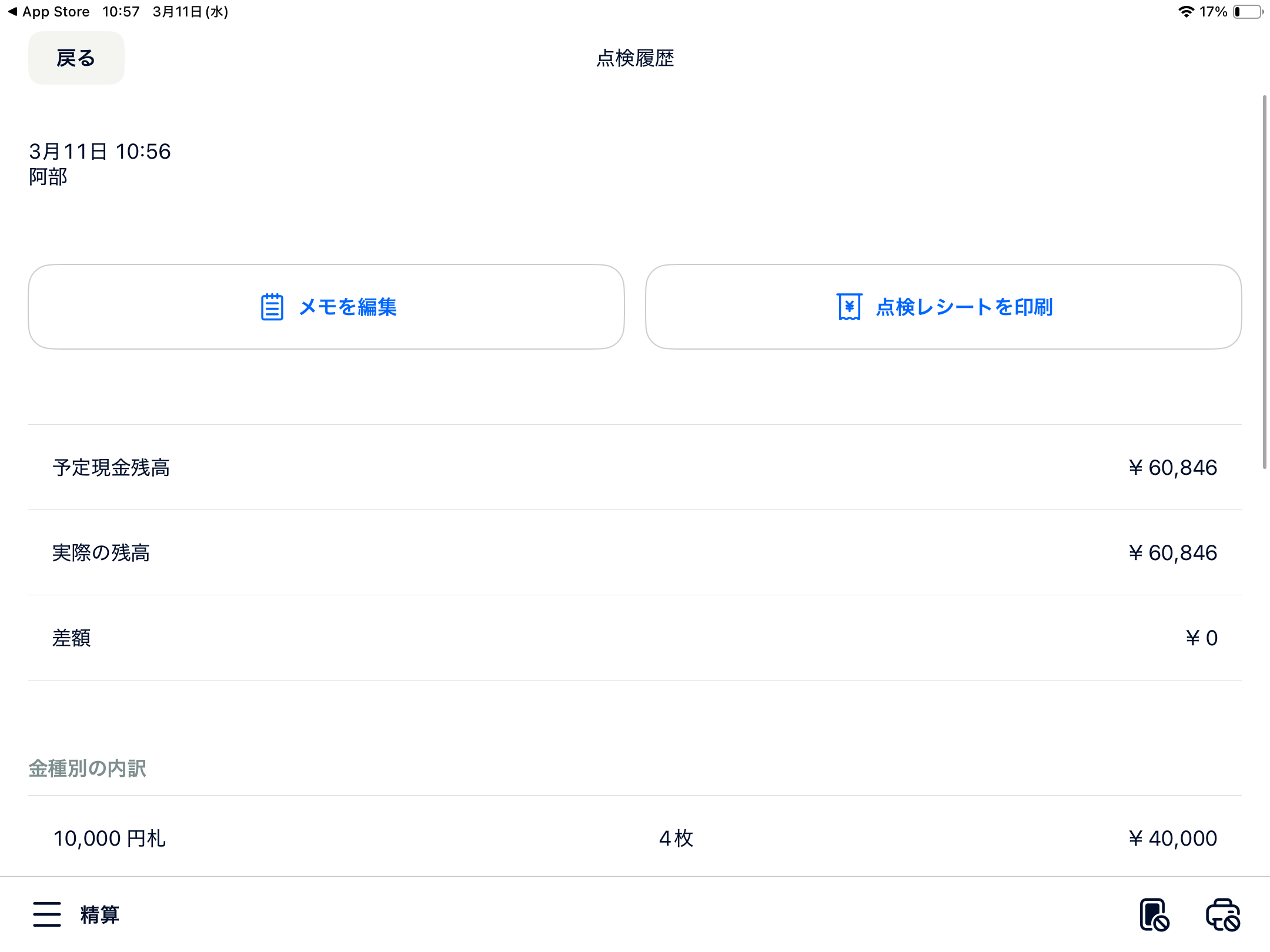
Task: Open the hamburger menu icon
Action: coord(47,914)
